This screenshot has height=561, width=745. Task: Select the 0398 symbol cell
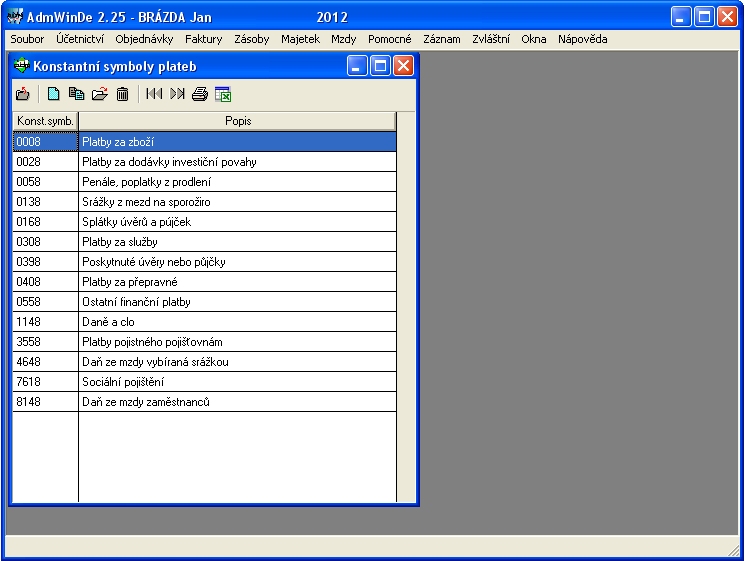pyautogui.click(x=45, y=261)
